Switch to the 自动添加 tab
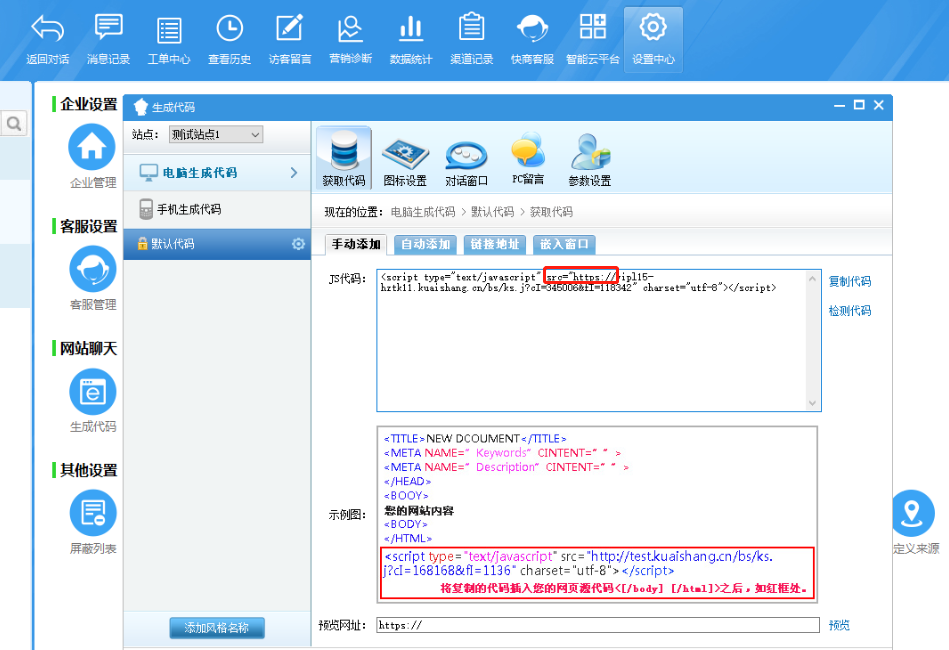Image resolution: width=949 pixels, height=650 pixels. point(425,244)
